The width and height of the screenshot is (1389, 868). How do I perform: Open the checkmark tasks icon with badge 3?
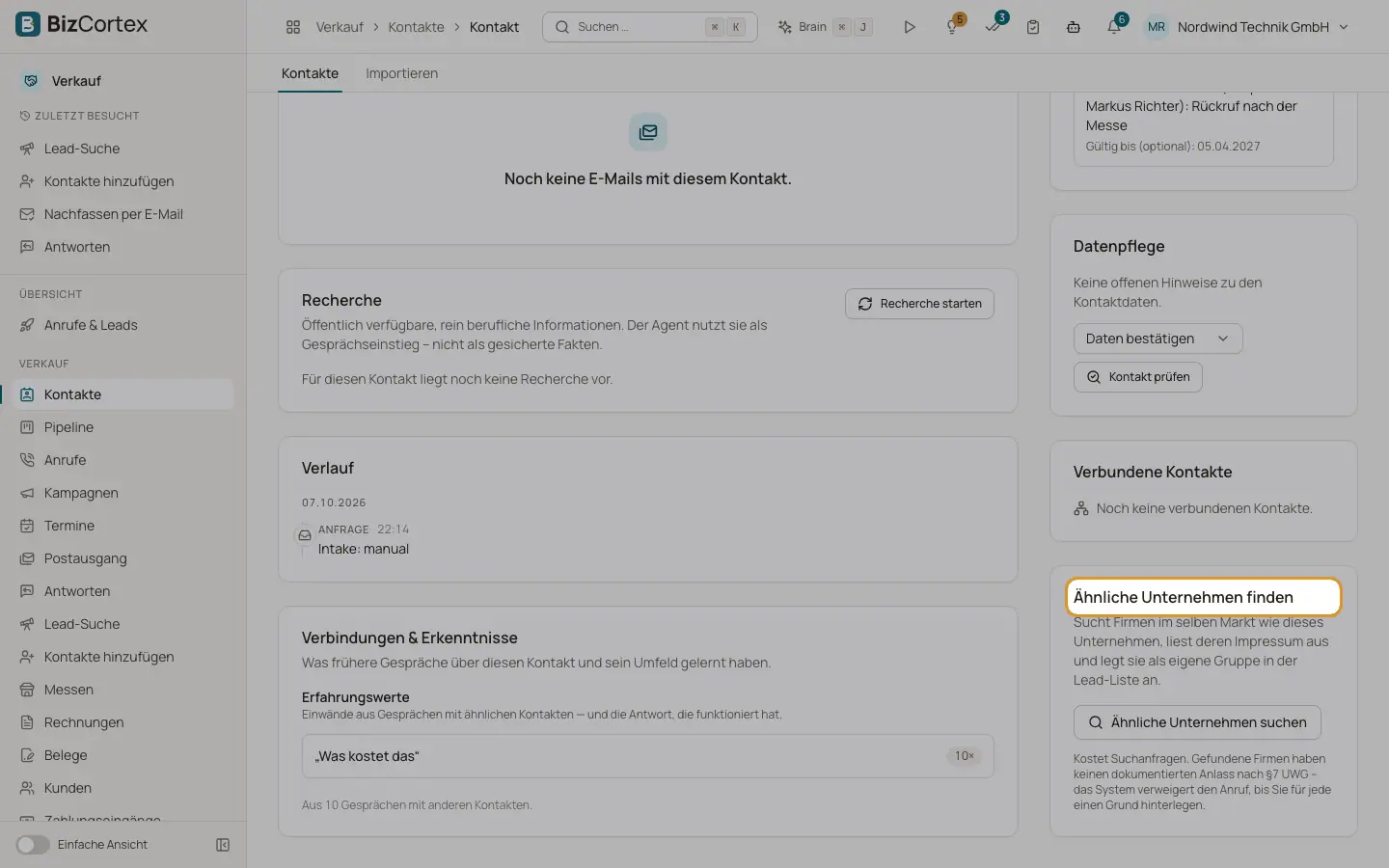pyautogui.click(x=993, y=27)
